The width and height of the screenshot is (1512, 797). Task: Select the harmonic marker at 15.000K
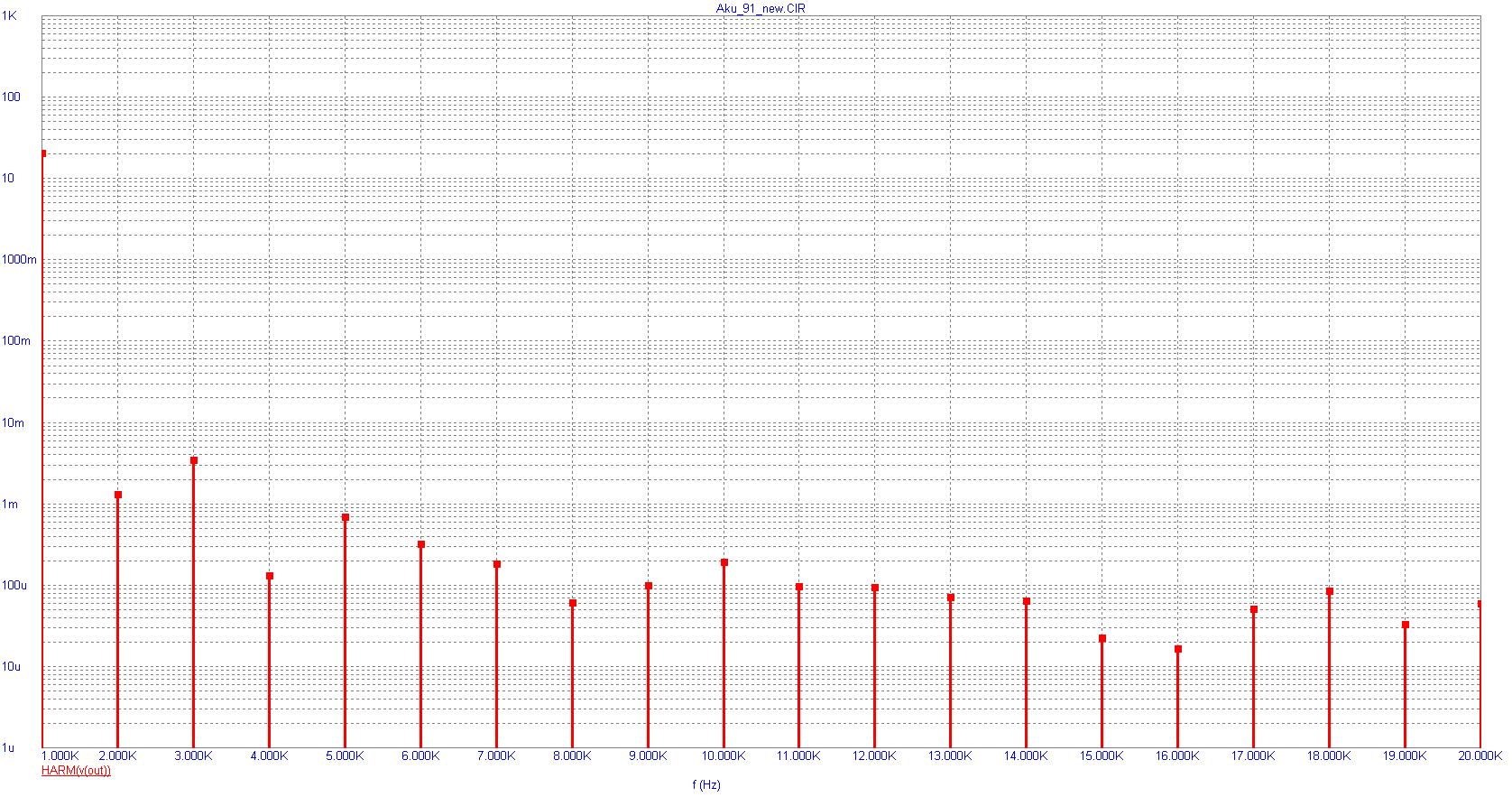click(1102, 638)
